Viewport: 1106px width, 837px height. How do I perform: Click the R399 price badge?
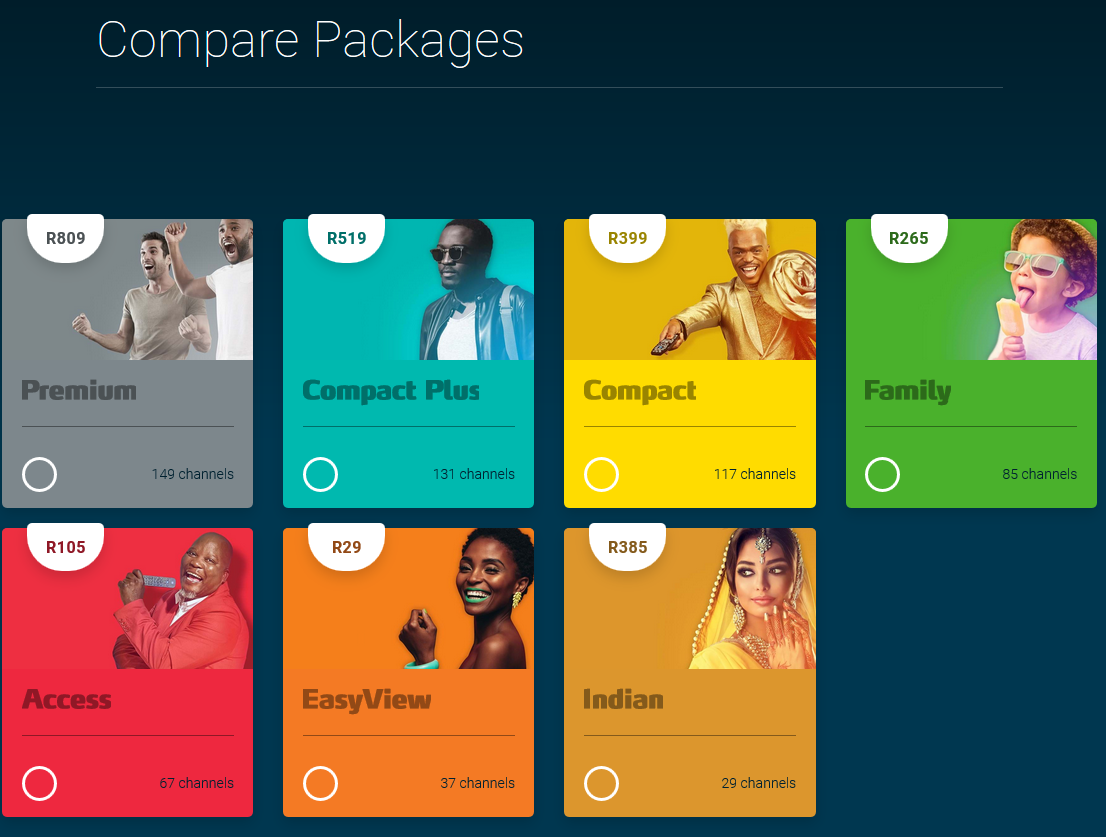(x=628, y=238)
